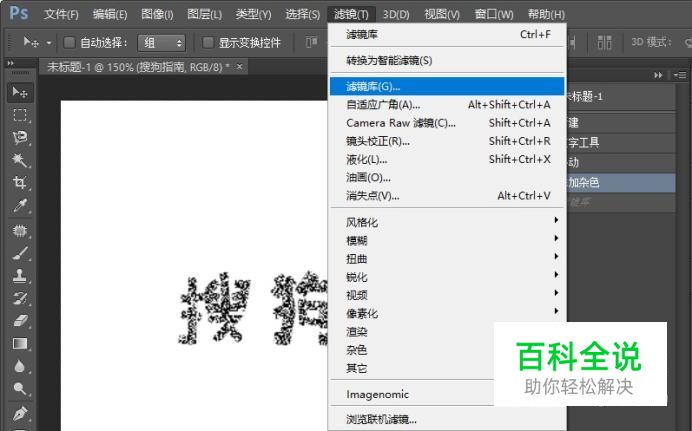Close the open 滤镜(T) menu

coord(351,14)
